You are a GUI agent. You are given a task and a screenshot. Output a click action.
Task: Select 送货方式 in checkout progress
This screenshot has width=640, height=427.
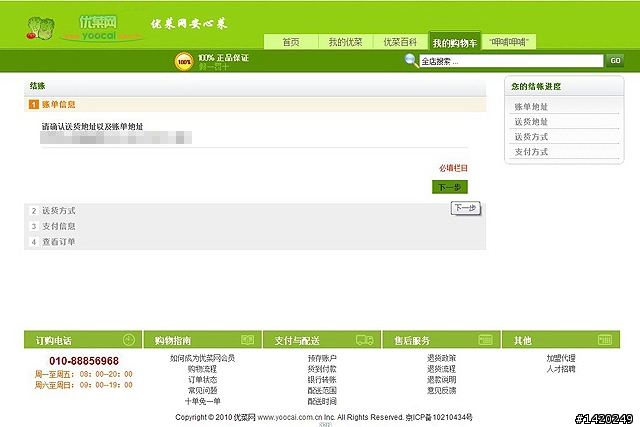pos(531,137)
